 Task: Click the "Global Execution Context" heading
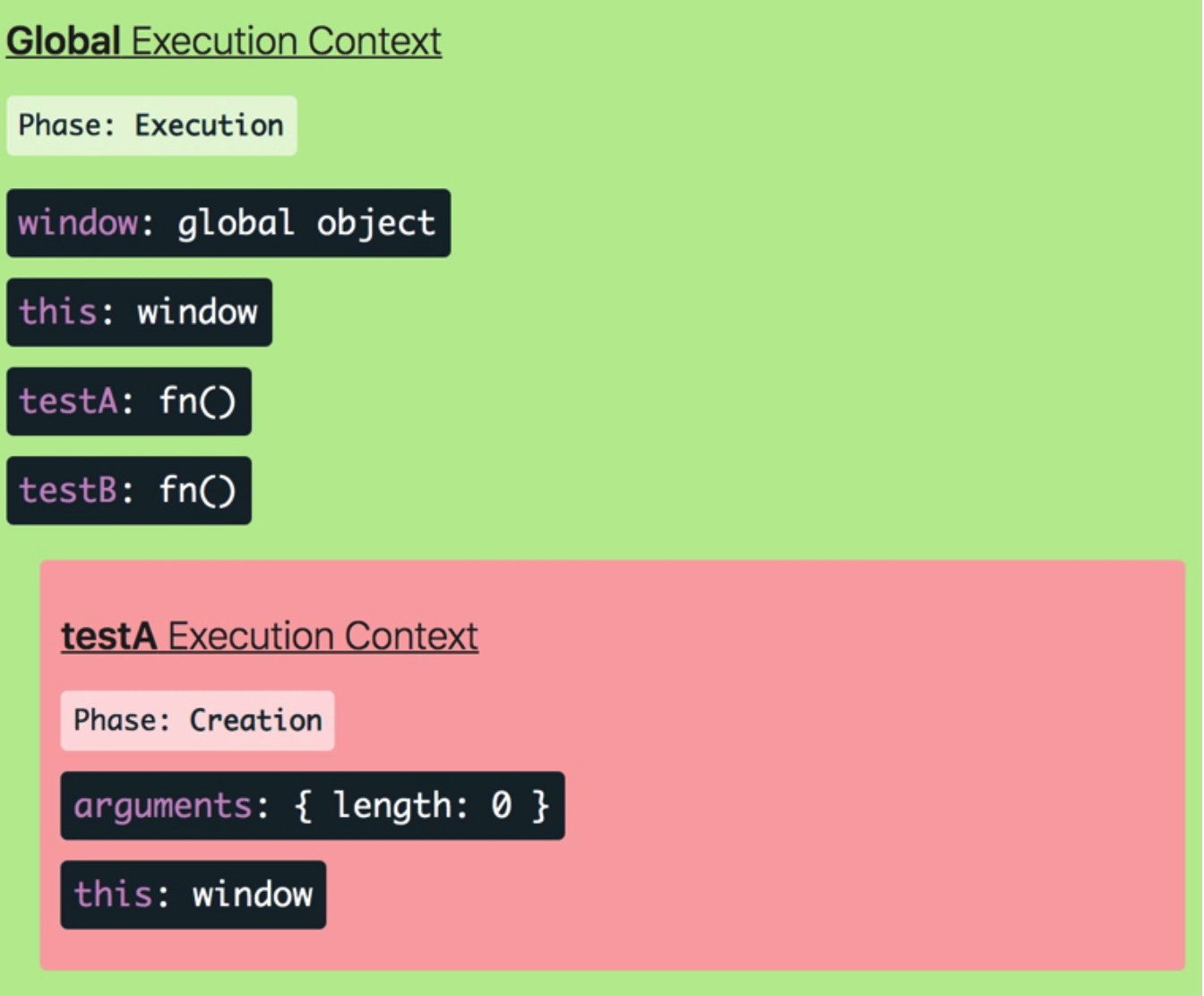[x=224, y=41]
